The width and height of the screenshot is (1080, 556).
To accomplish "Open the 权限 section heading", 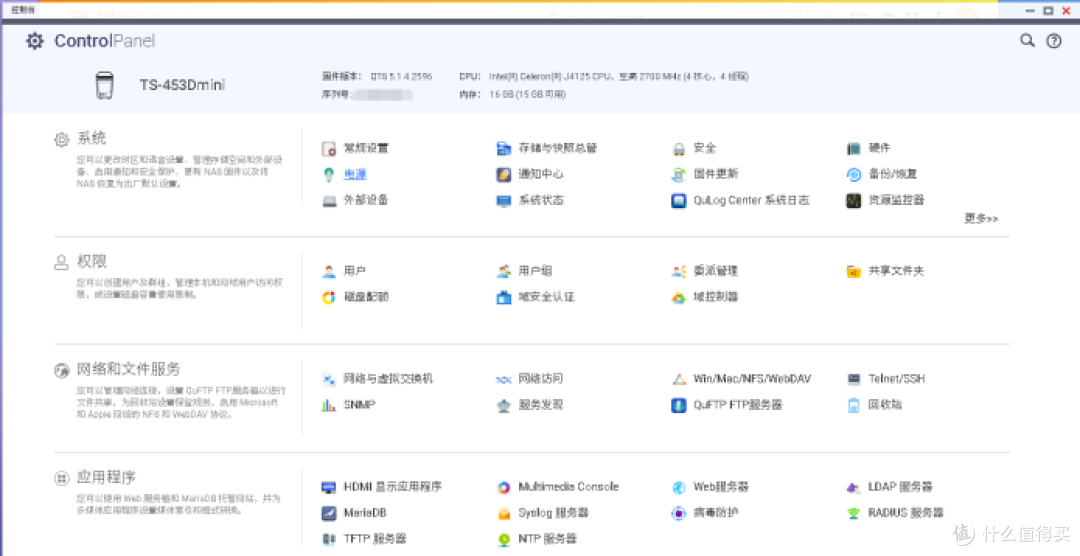I will click(92, 261).
